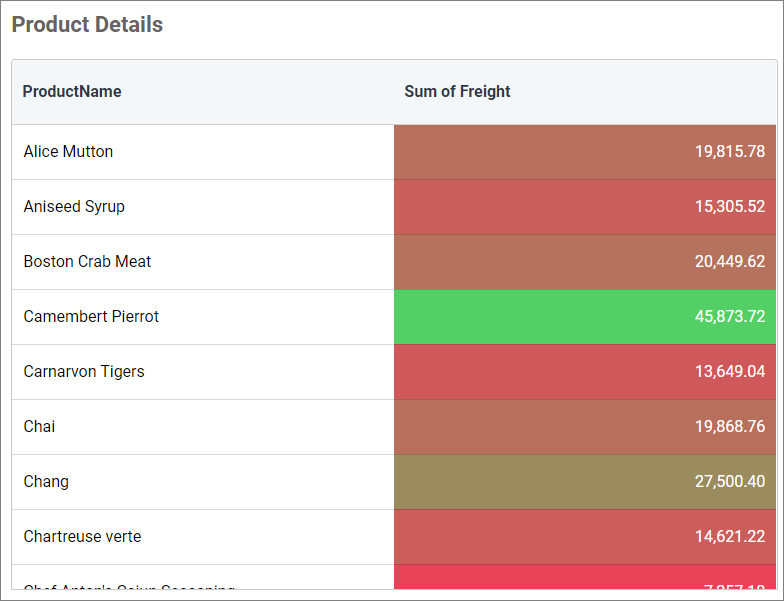The height and width of the screenshot is (601, 784).
Task: Click the ProductName column header
Action: coord(72,92)
